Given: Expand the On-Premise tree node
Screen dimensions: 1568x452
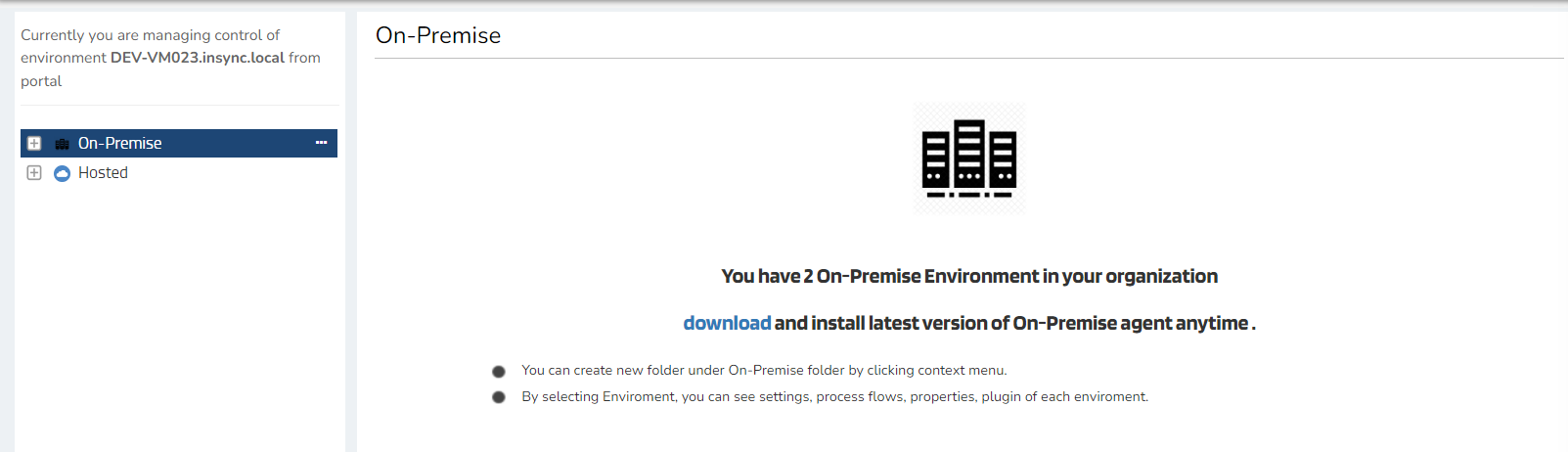Looking at the screenshot, I should click(x=34, y=144).
